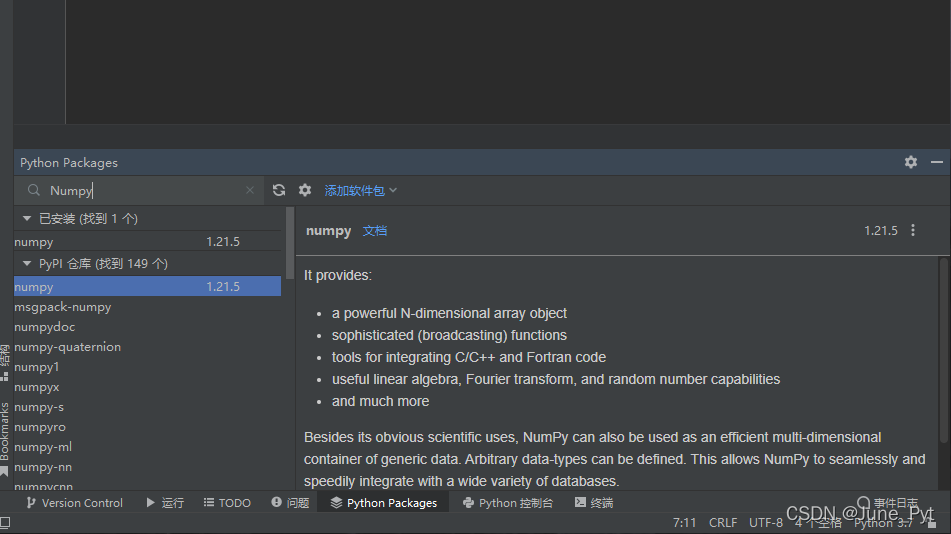Open the numpy 1.21.5 version dropdown in details
The width and height of the screenshot is (951, 534).
[881, 231]
